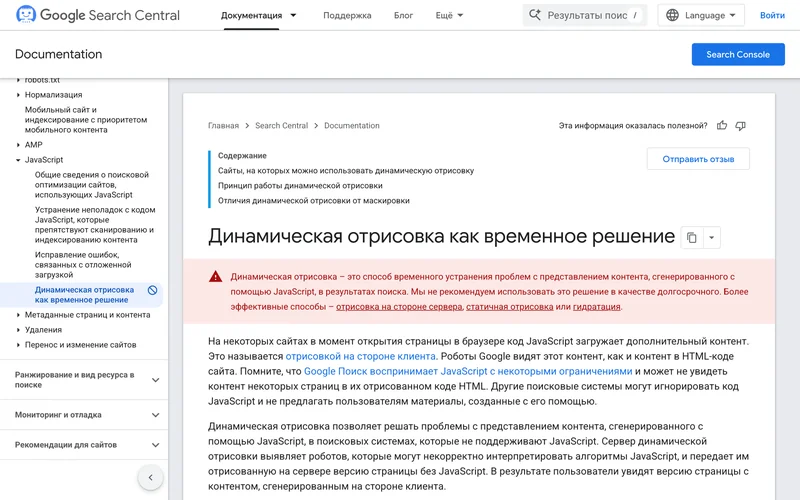Open Исправление ошибок, связанных с отложенной загрузкой
This screenshot has height=500, width=800.
(x=83, y=265)
